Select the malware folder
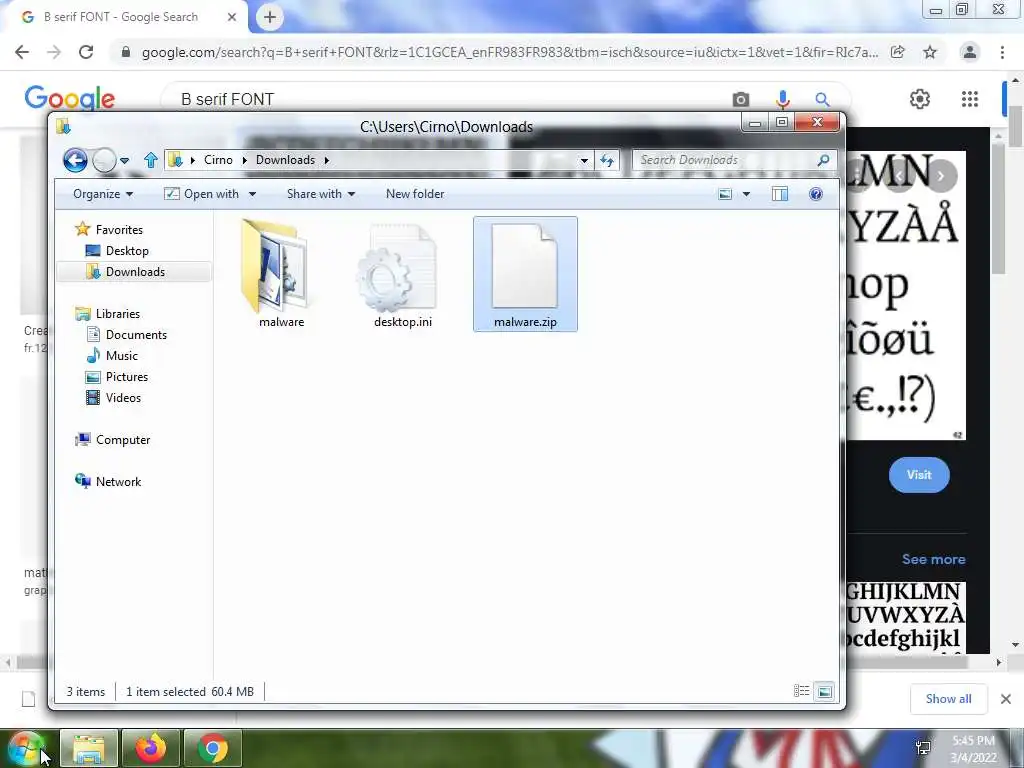This screenshot has width=1024, height=768. click(x=281, y=274)
